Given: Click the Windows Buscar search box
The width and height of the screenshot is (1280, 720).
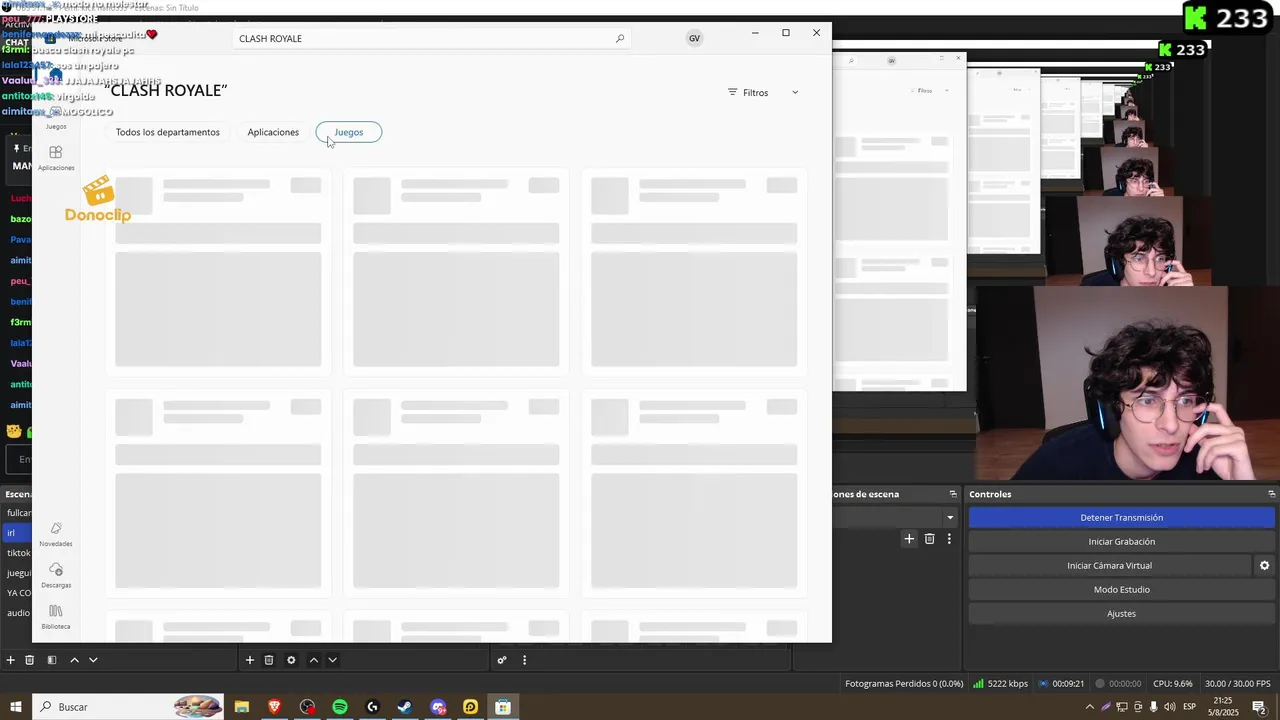Looking at the screenshot, I should click(128, 707).
